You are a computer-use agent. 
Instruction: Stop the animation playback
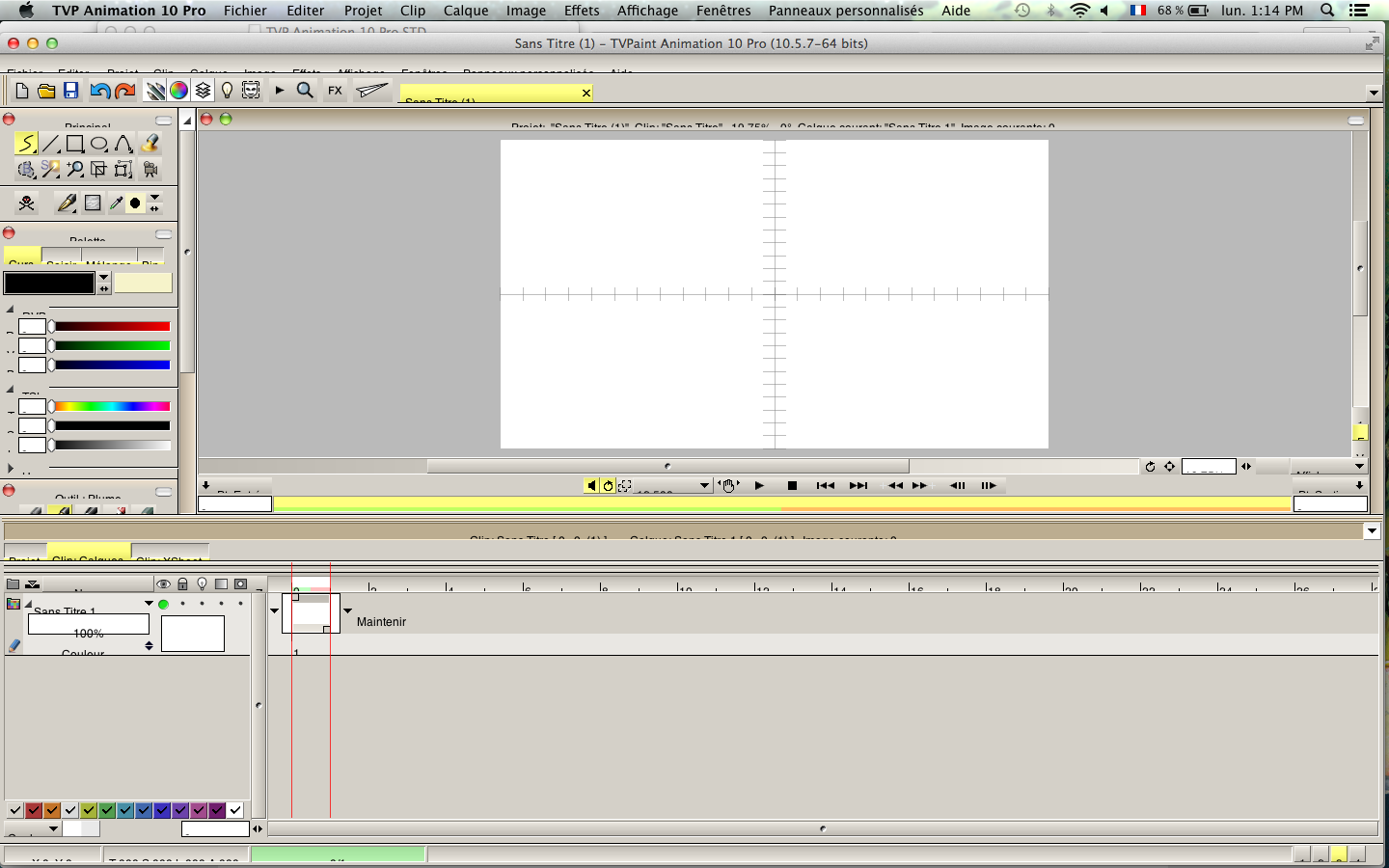[792, 485]
